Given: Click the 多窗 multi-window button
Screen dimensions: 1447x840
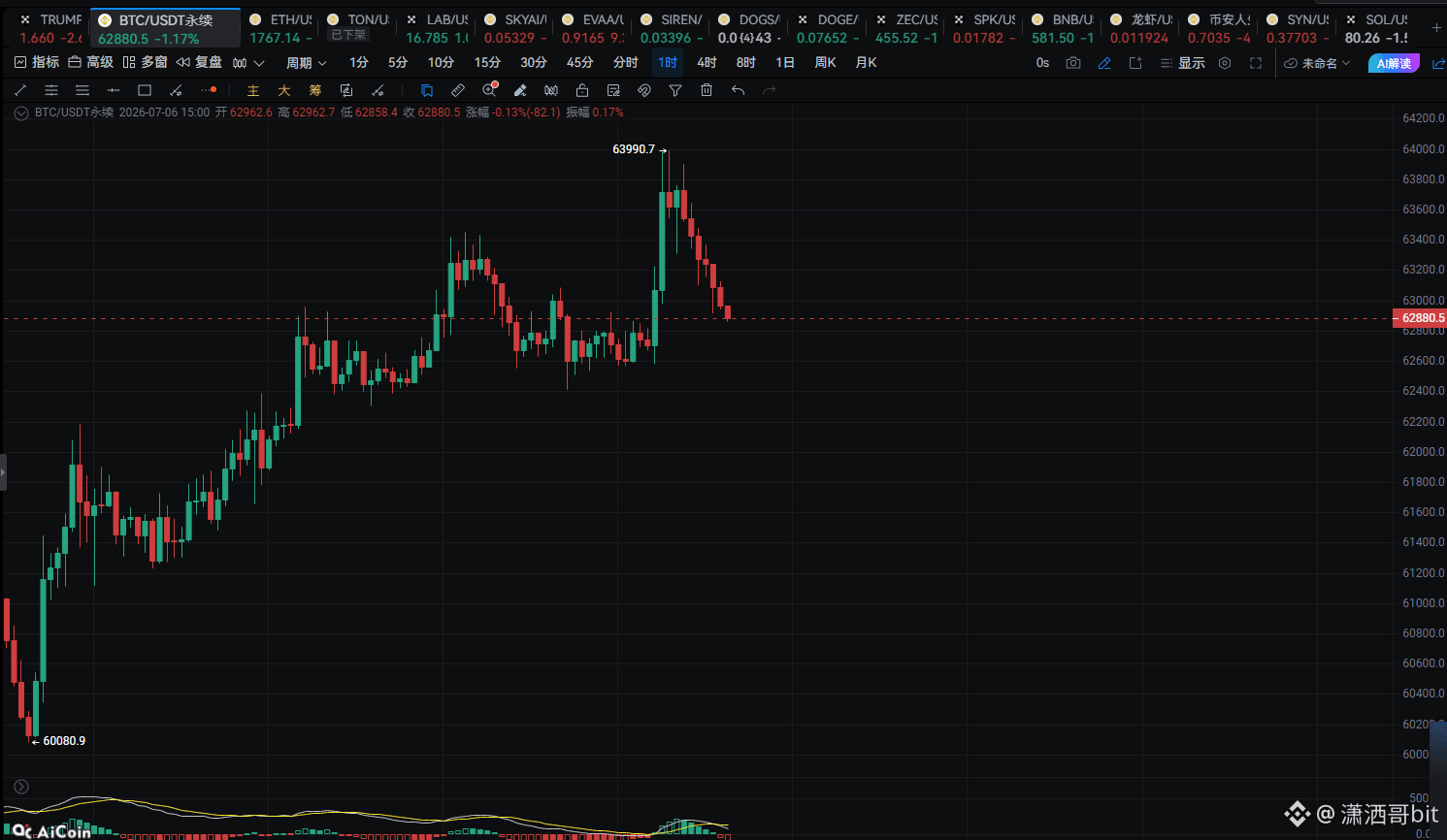Looking at the screenshot, I should click(x=145, y=63).
